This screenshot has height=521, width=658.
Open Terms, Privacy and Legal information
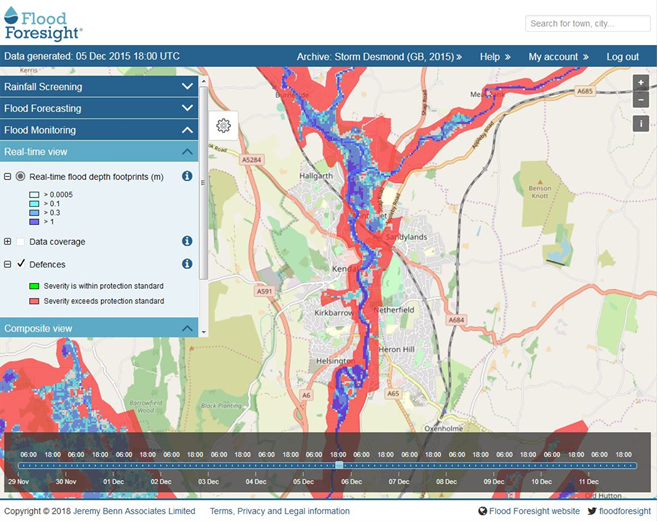[280, 511]
